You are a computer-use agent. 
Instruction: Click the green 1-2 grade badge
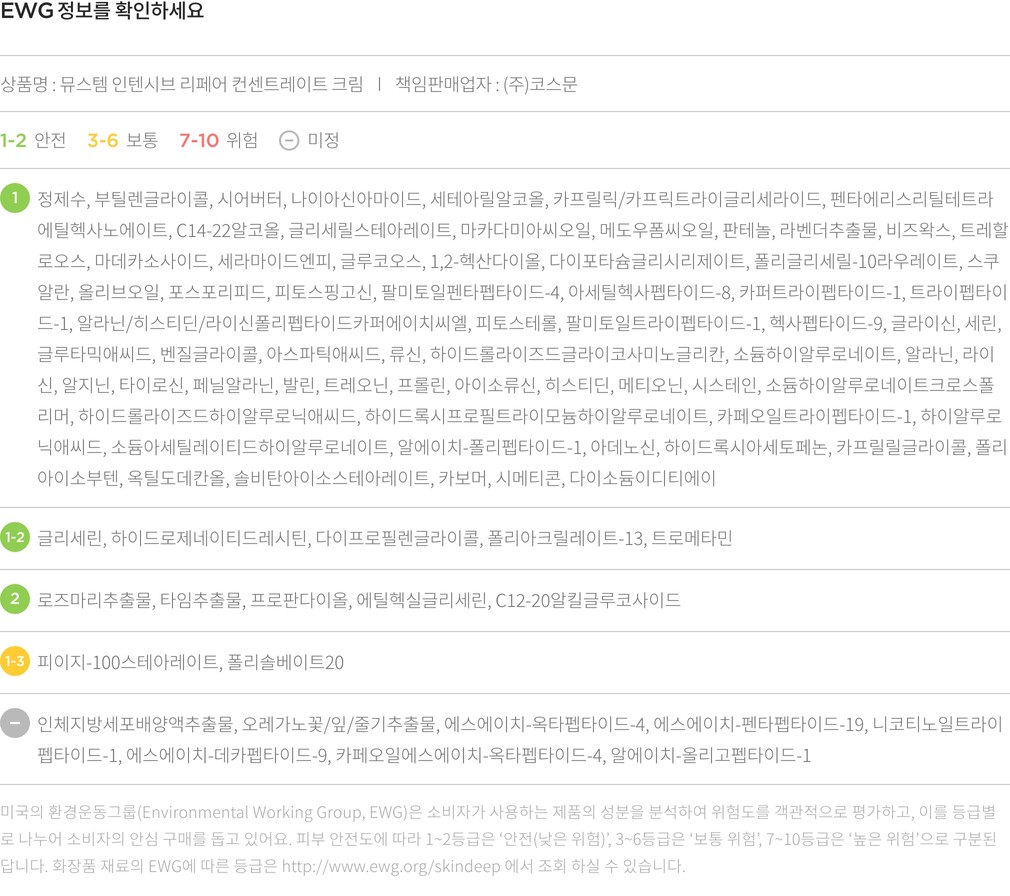[15, 538]
